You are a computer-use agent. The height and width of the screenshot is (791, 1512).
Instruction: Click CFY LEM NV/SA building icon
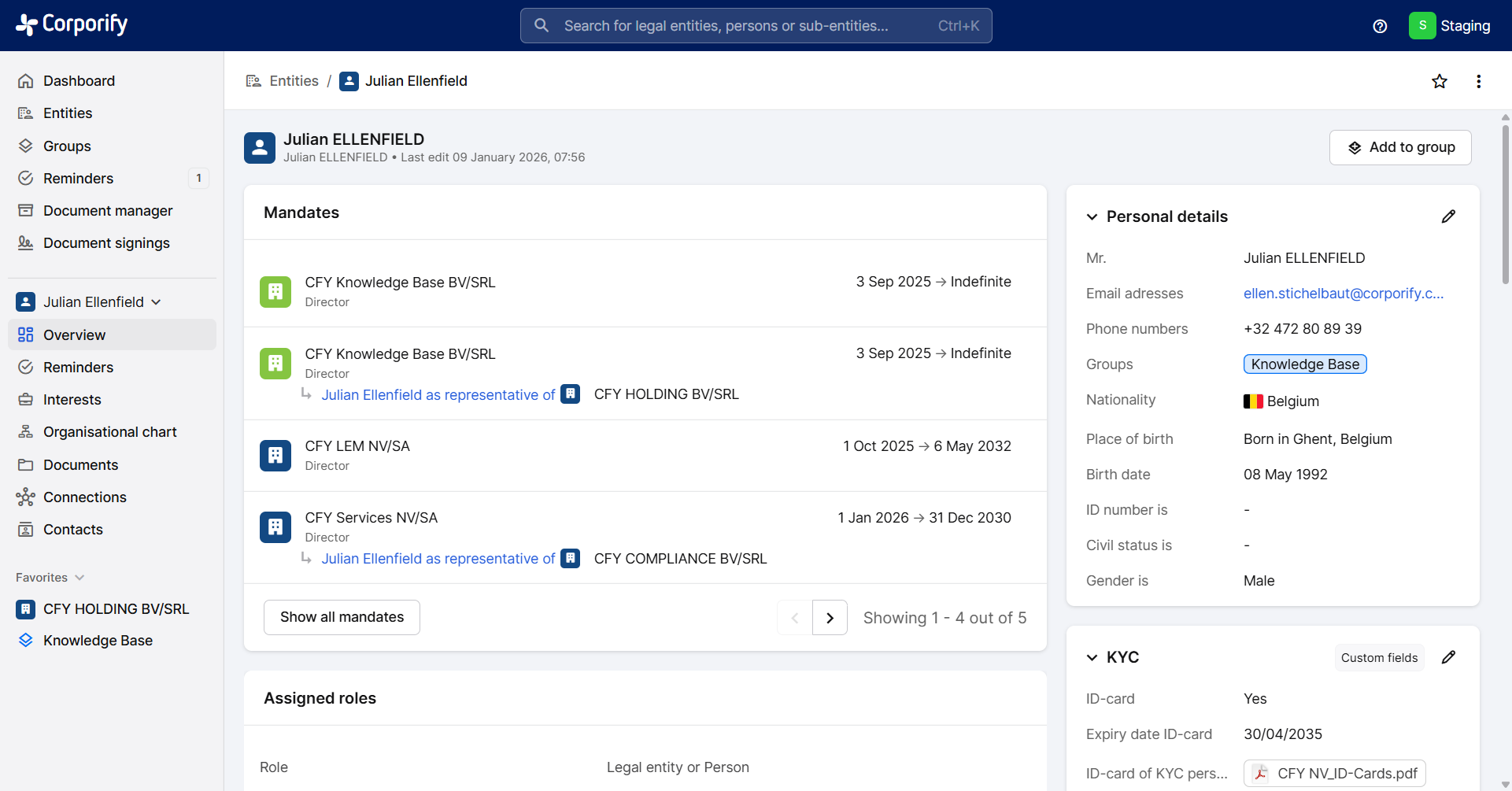[x=275, y=455]
